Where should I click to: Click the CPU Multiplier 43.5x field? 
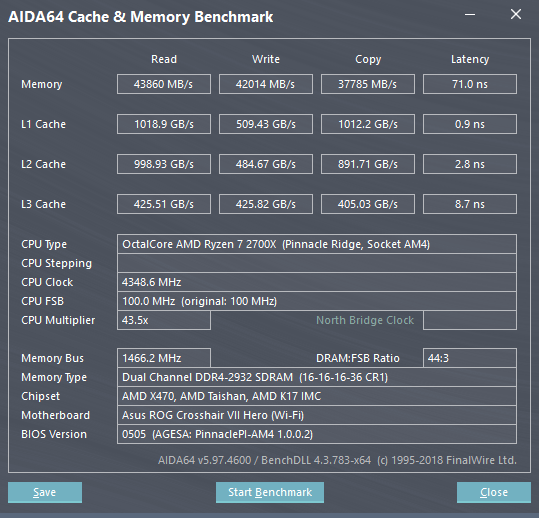coord(164,320)
